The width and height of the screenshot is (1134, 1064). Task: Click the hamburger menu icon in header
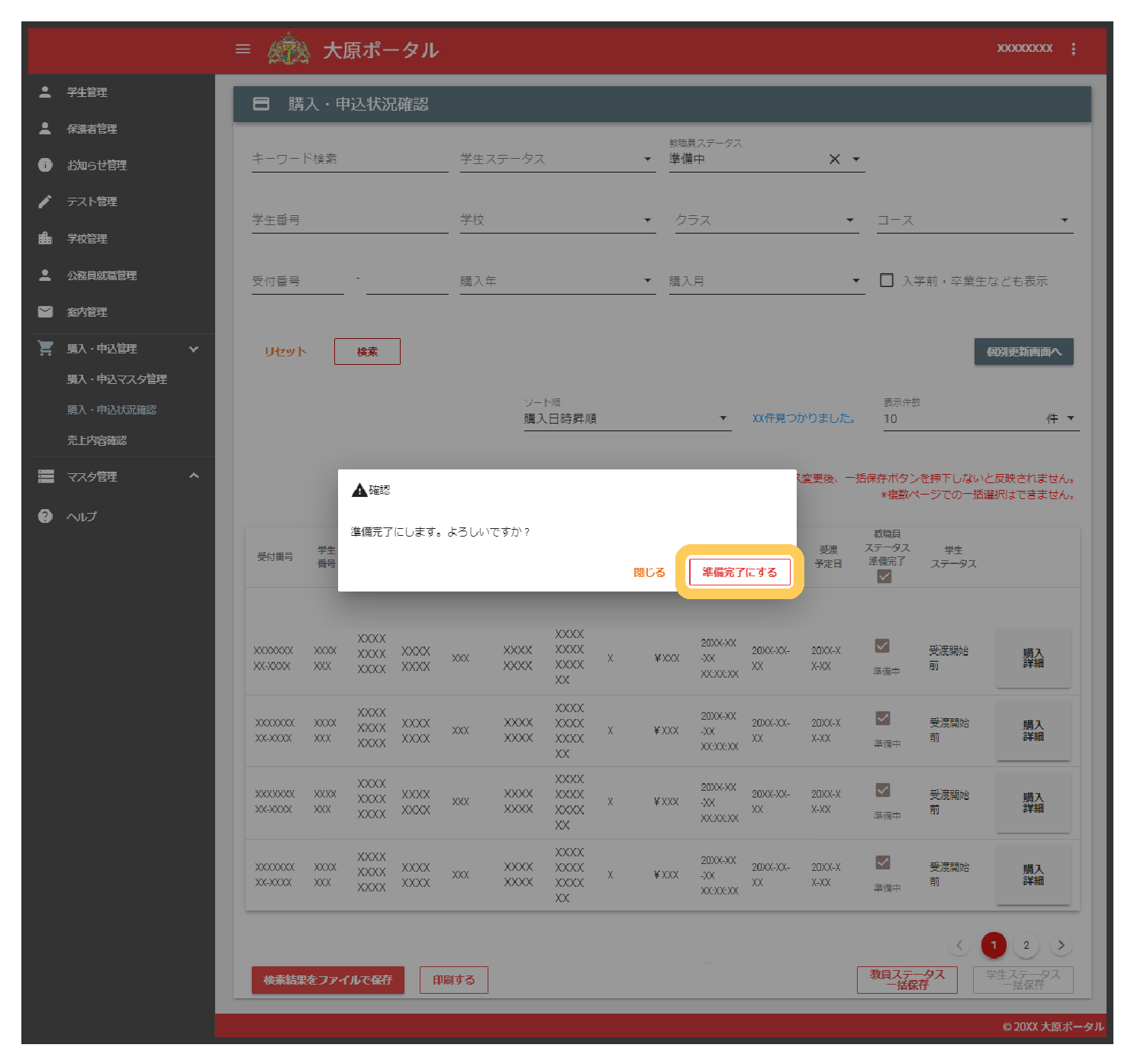pos(243,50)
